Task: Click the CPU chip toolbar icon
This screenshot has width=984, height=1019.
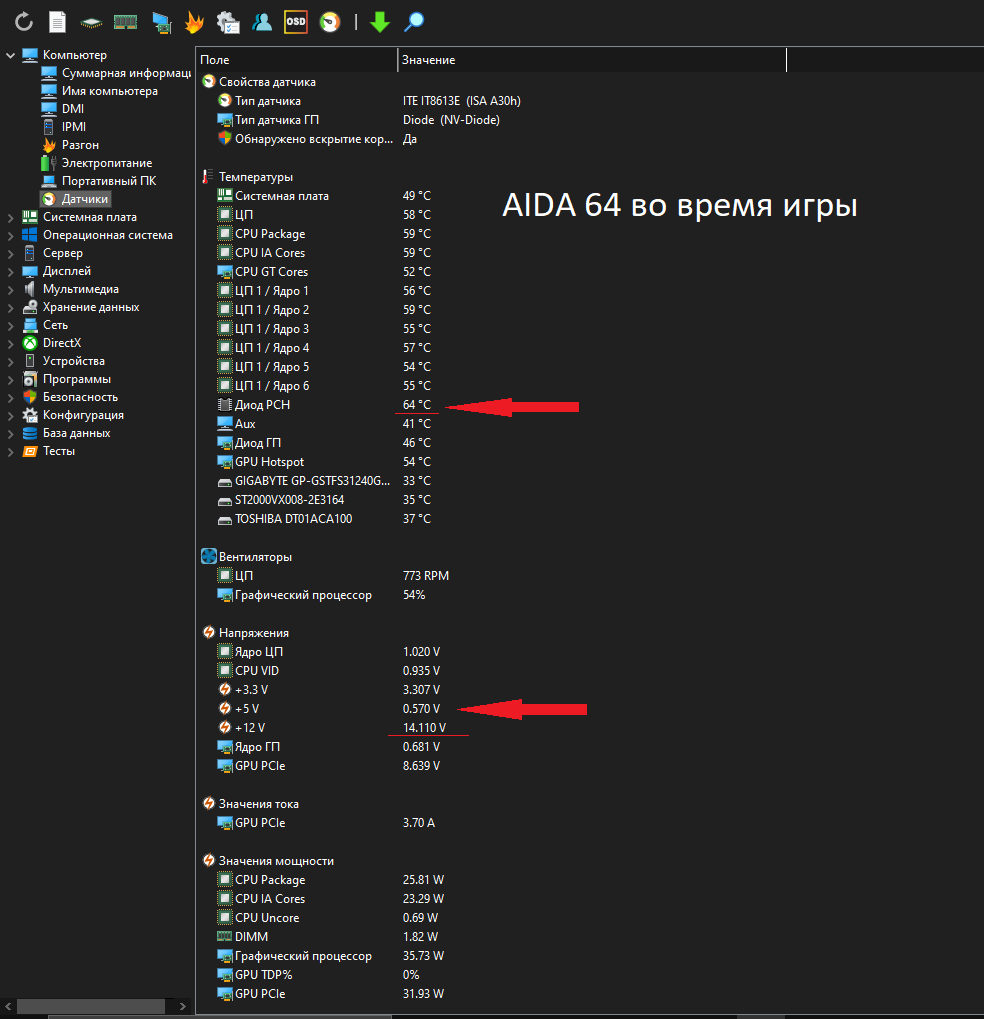Action: click(91, 23)
